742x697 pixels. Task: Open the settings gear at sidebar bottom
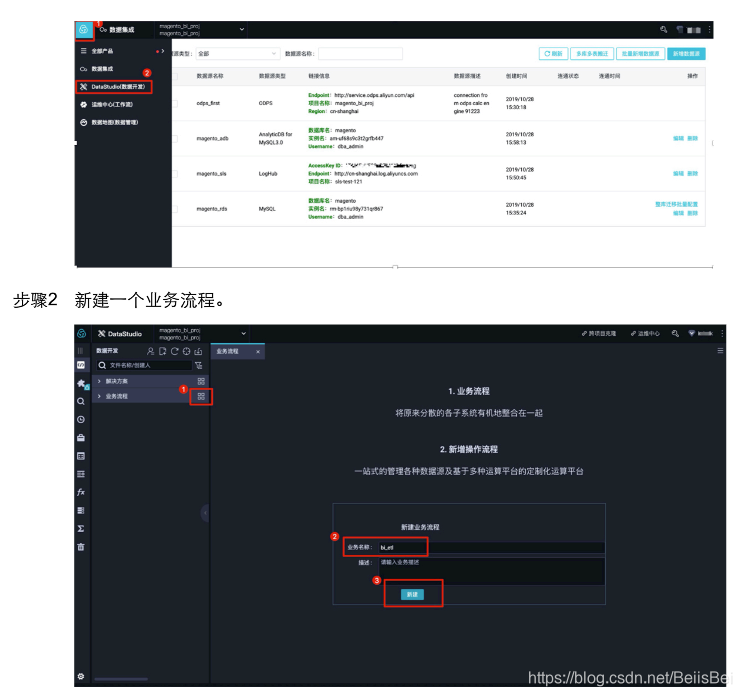coord(81,676)
